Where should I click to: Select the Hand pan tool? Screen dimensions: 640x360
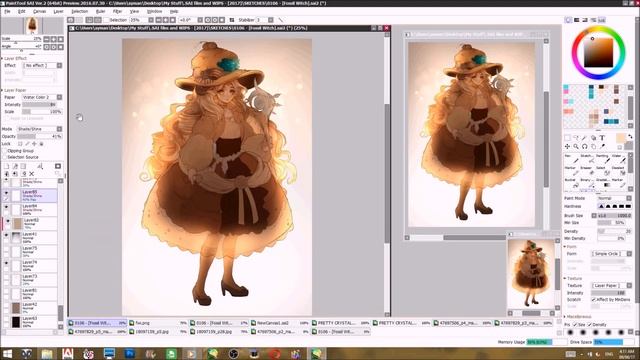pyautogui.click(x=593, y=146)
